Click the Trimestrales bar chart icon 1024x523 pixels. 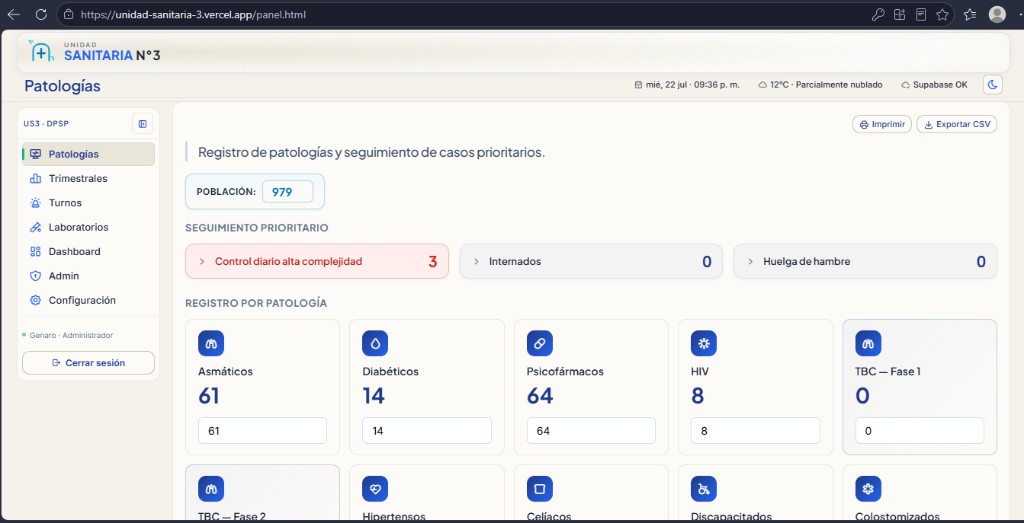pyautogui.click(x=35, y=178)
